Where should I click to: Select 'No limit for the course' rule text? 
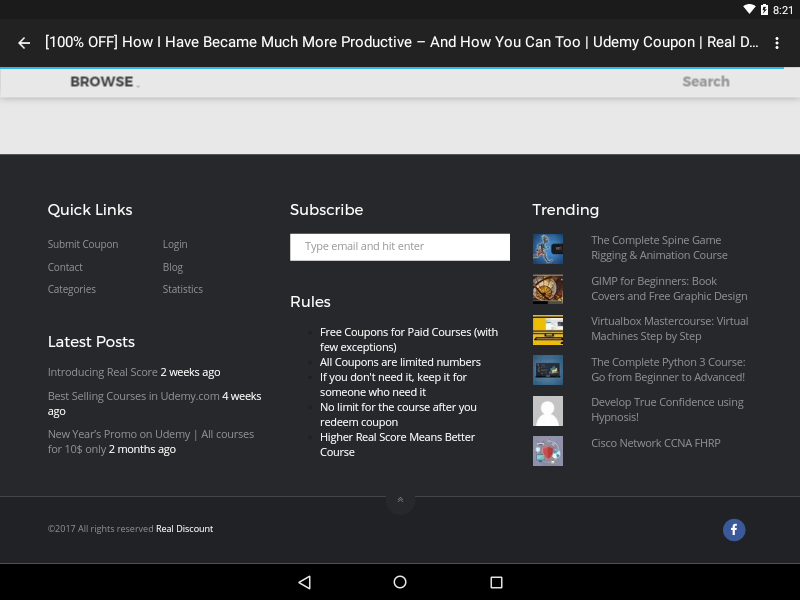click(x=398, y=414)
